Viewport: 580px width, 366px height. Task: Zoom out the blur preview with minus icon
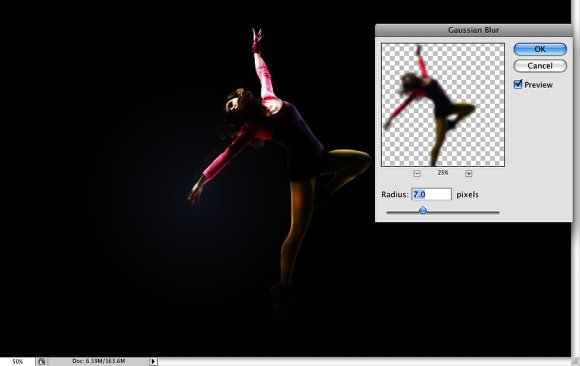[417, 173]
